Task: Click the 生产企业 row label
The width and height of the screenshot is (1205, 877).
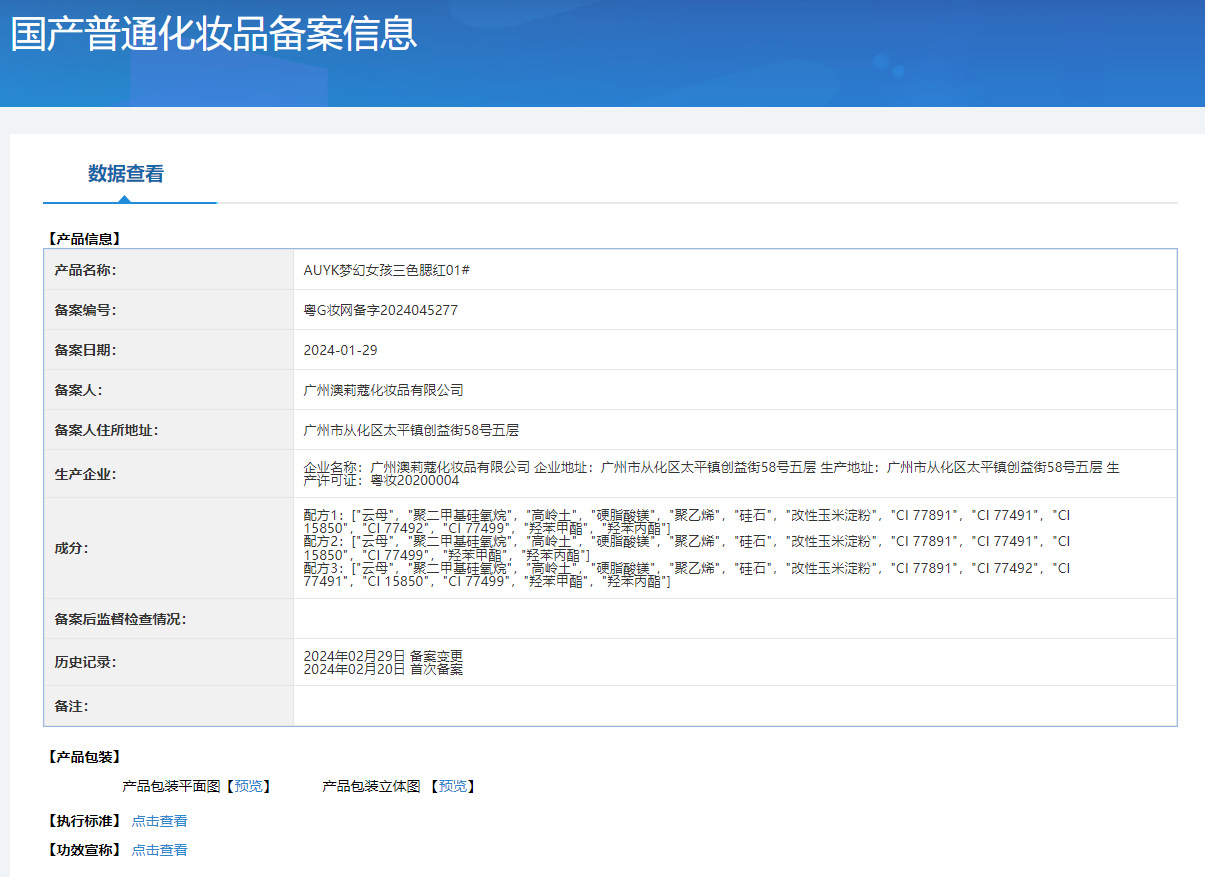Action: (x=85, y=474)
